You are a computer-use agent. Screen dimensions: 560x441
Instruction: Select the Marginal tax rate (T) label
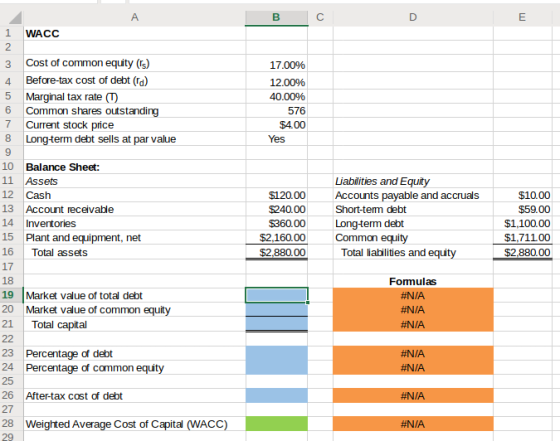tap(72, 97)
